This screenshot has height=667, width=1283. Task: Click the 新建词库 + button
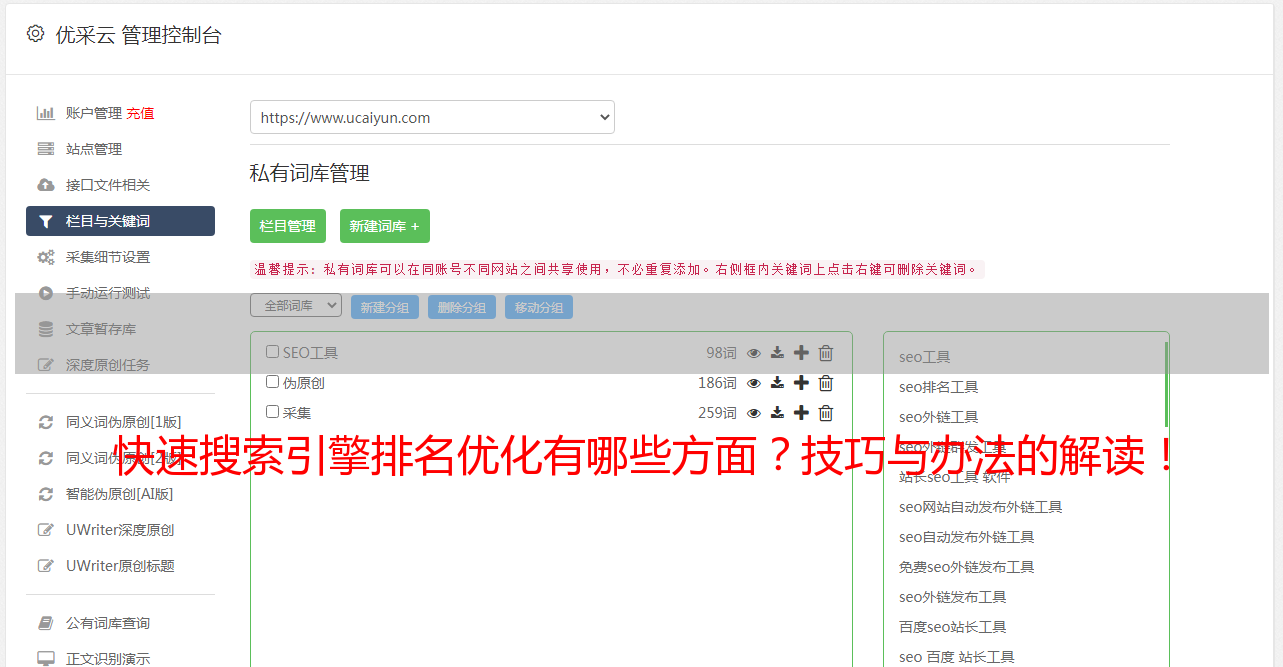pyautogui.click(x=385, y=226)
